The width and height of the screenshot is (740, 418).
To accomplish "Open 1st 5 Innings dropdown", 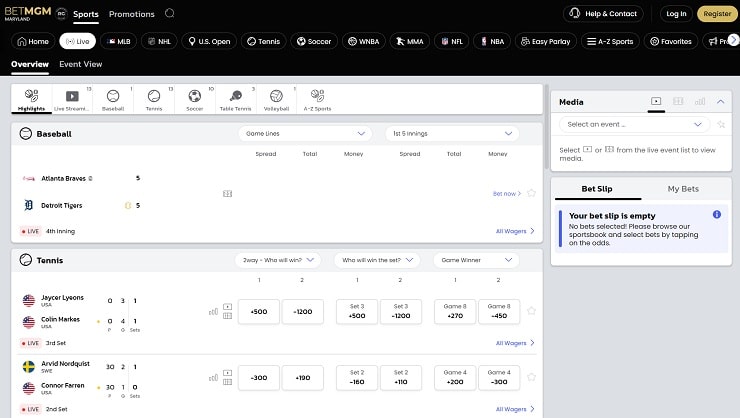I will pos(452,134).
